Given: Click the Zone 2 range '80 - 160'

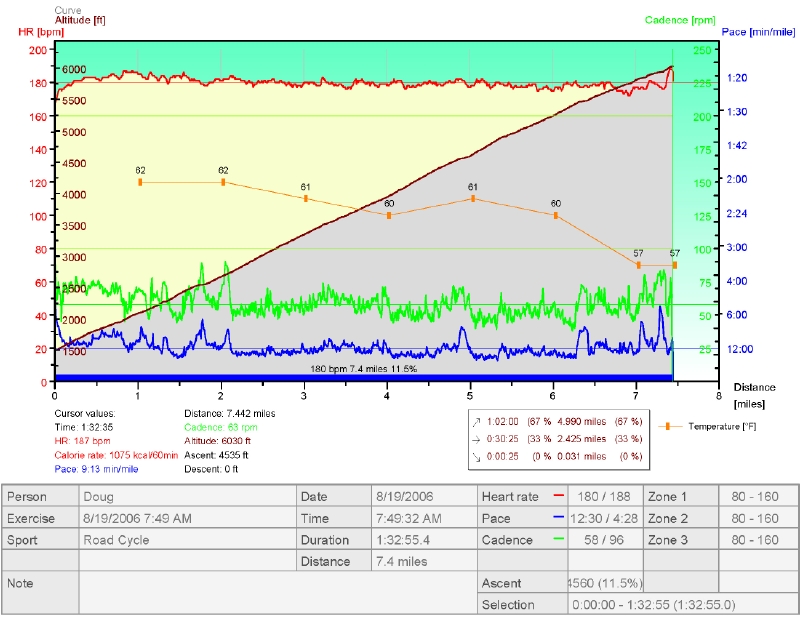Looking at the screenshot, I should [x=758, y=518].
